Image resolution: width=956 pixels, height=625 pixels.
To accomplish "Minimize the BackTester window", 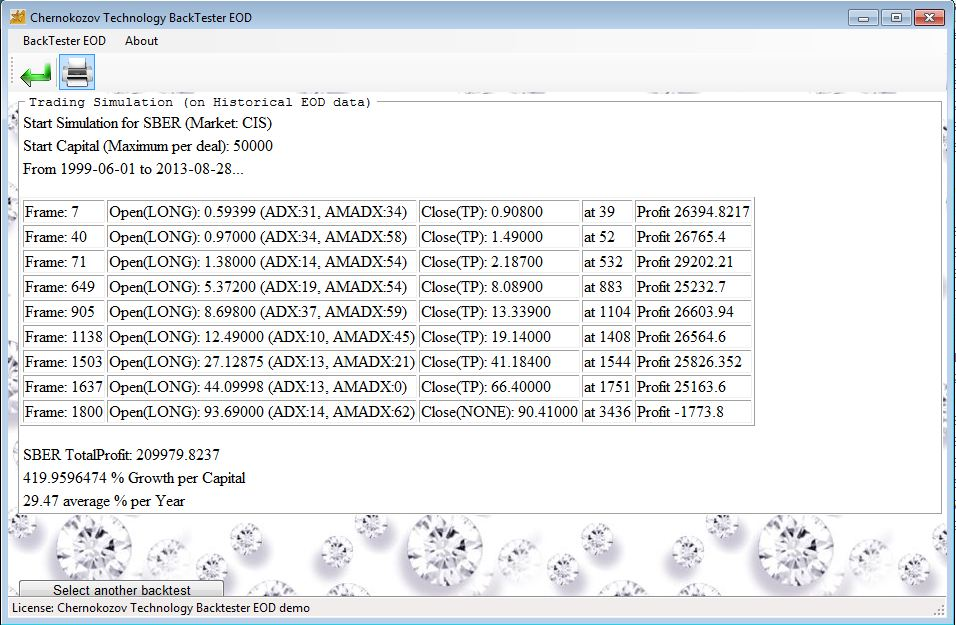I will click(863, 18).
